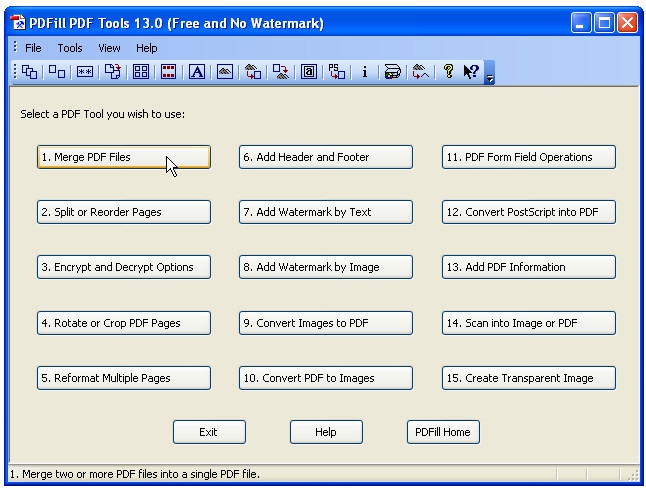The image size is (646, 490).
Task: Click the Add Watermark by Image toolbar icon
Action: pos(225,72)
